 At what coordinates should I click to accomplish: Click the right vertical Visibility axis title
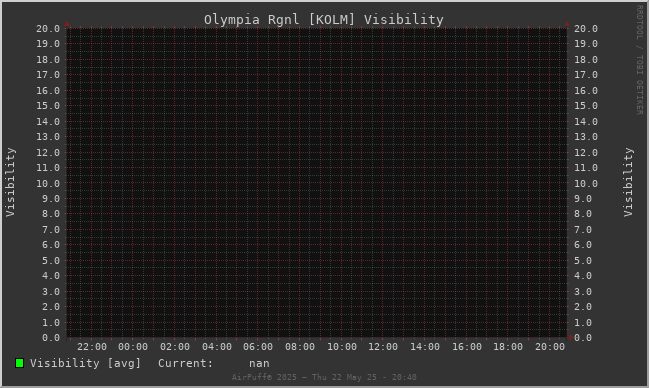pos(628,182)
